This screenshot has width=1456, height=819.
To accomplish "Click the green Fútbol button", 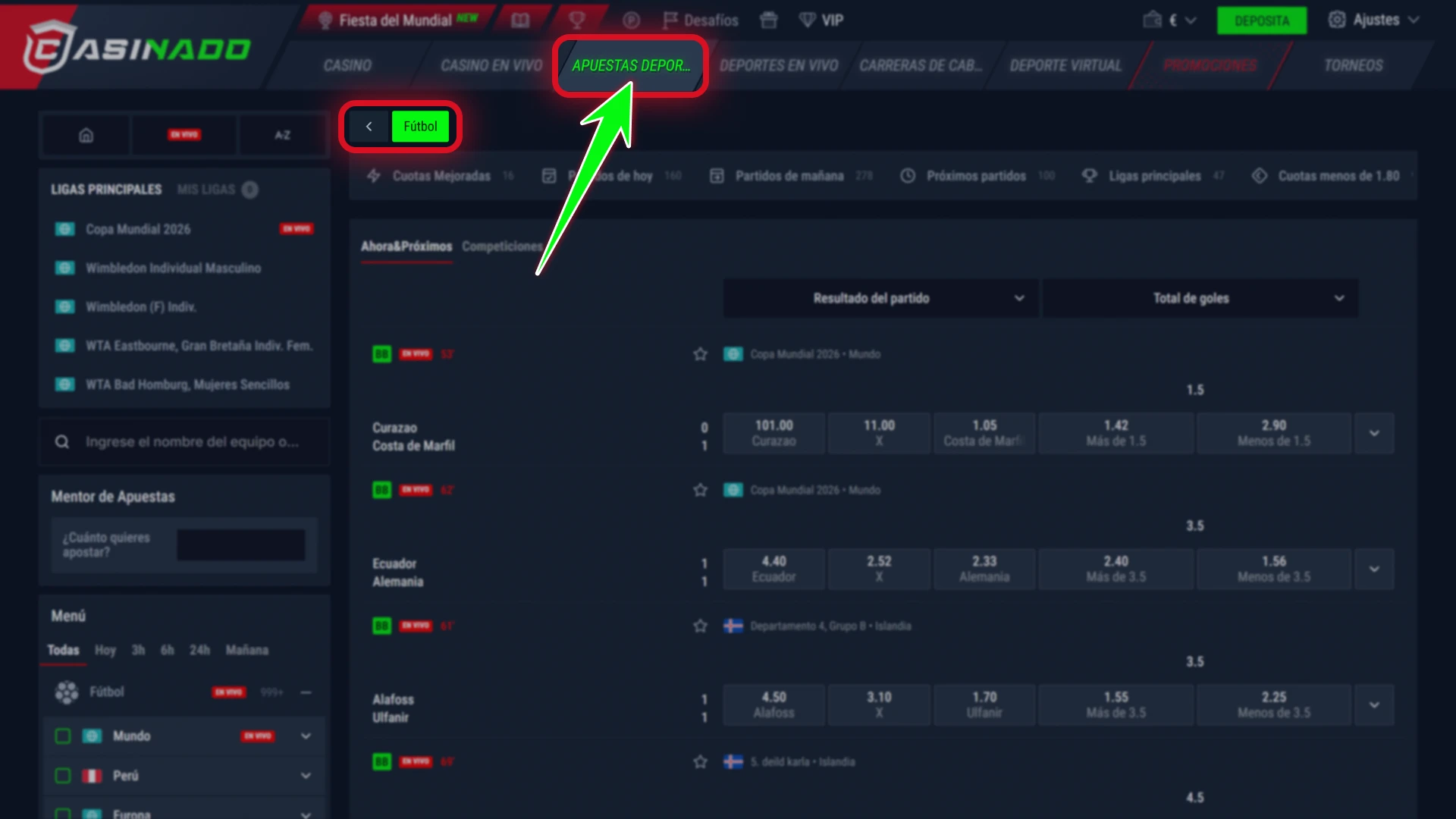I will (420, 127).
